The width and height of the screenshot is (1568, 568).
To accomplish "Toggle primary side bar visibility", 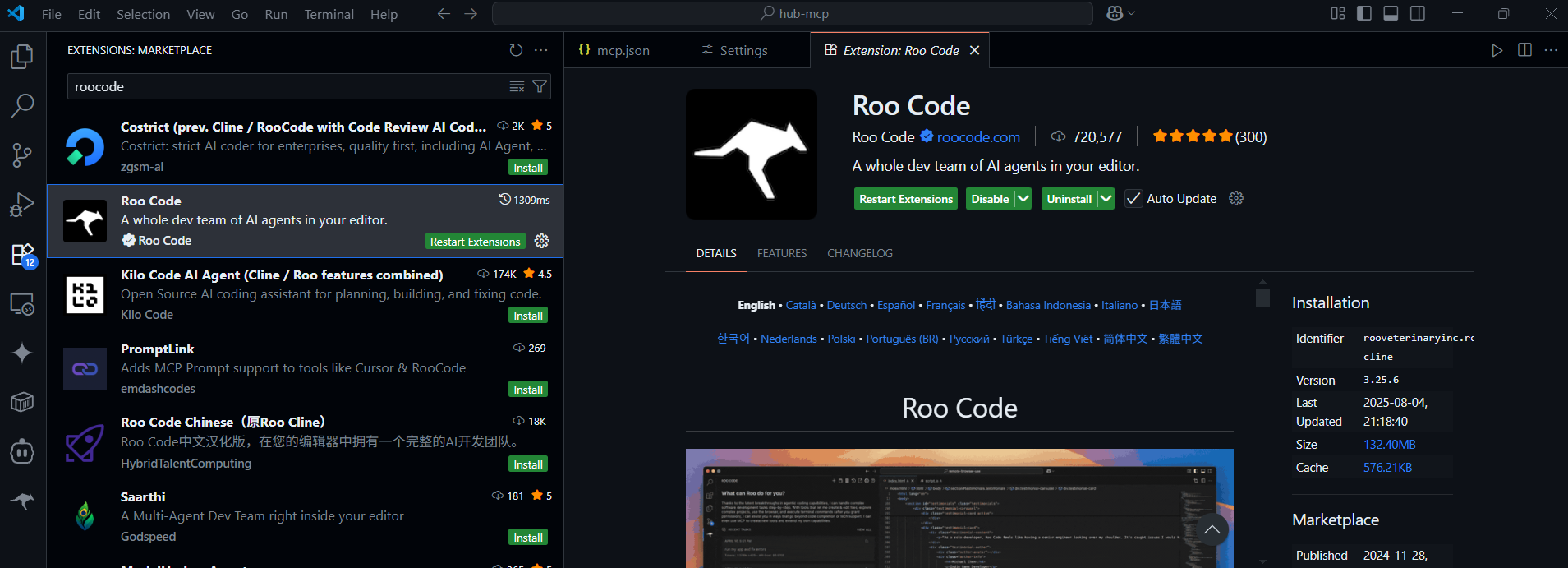I will click(1364, 13).
